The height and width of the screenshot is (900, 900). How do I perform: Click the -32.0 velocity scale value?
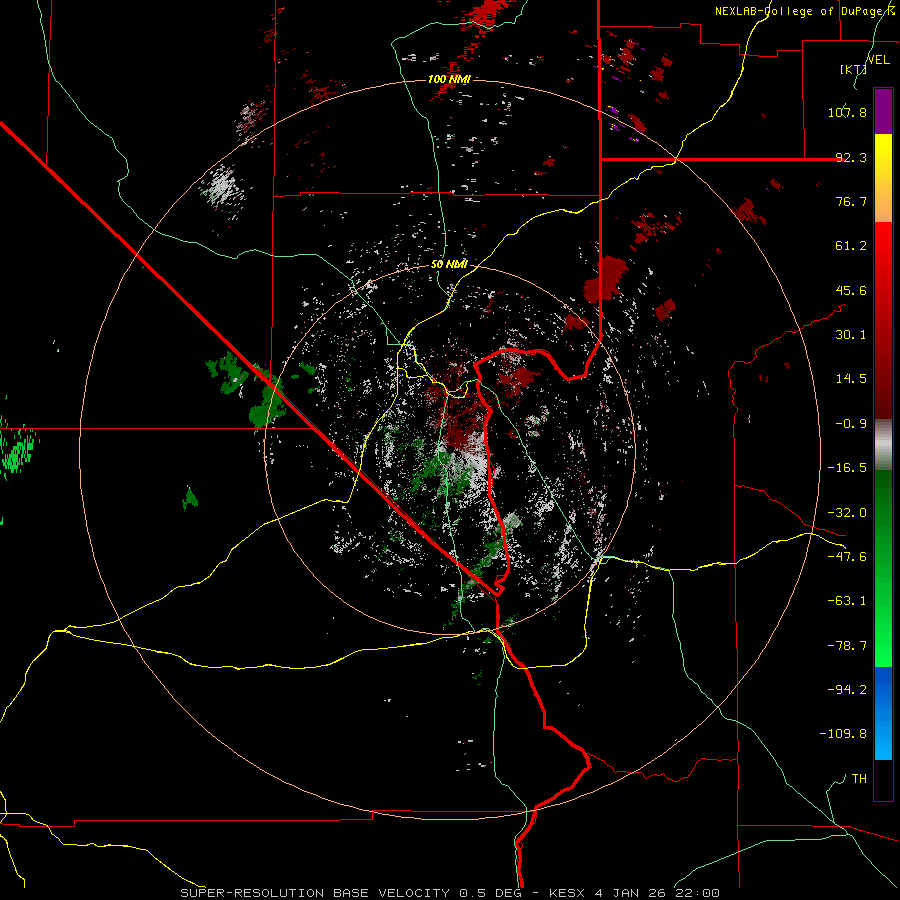847,513
